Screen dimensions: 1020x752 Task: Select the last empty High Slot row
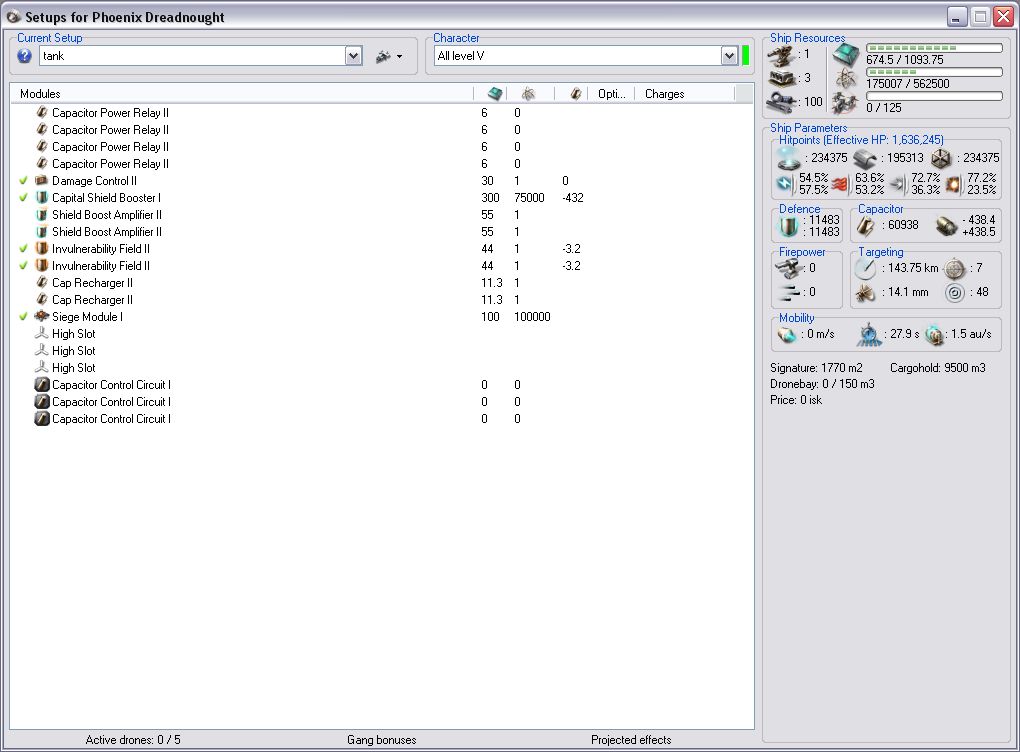(x=381, y=368)
